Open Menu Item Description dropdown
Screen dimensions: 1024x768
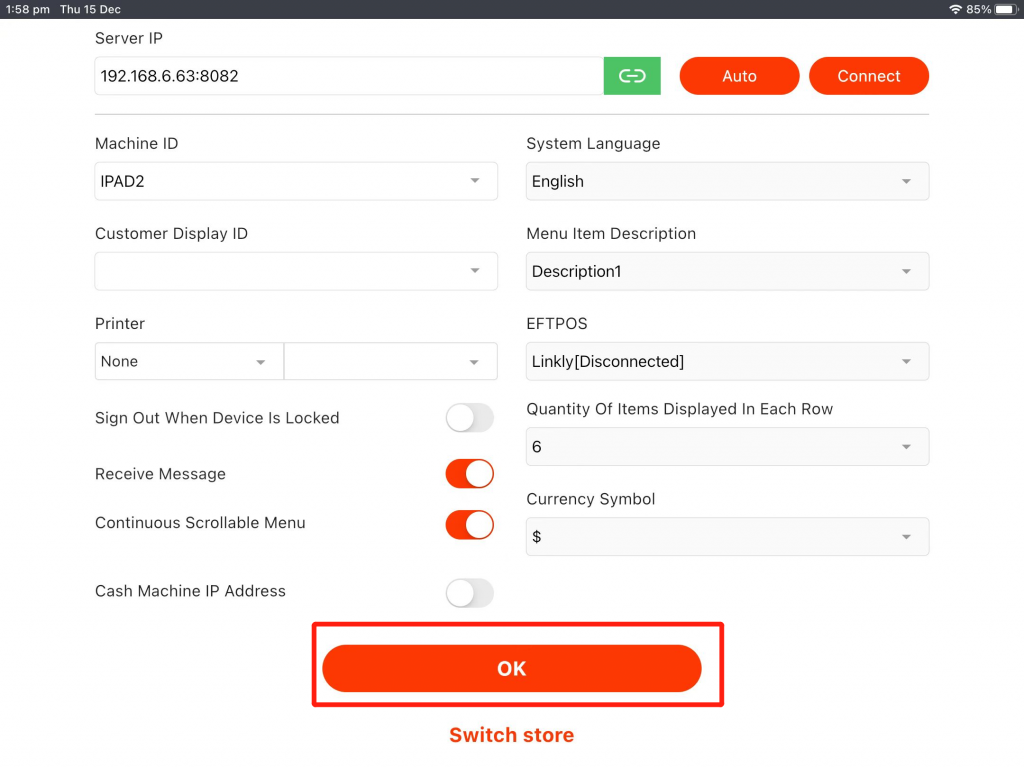(x=727, y=271)
